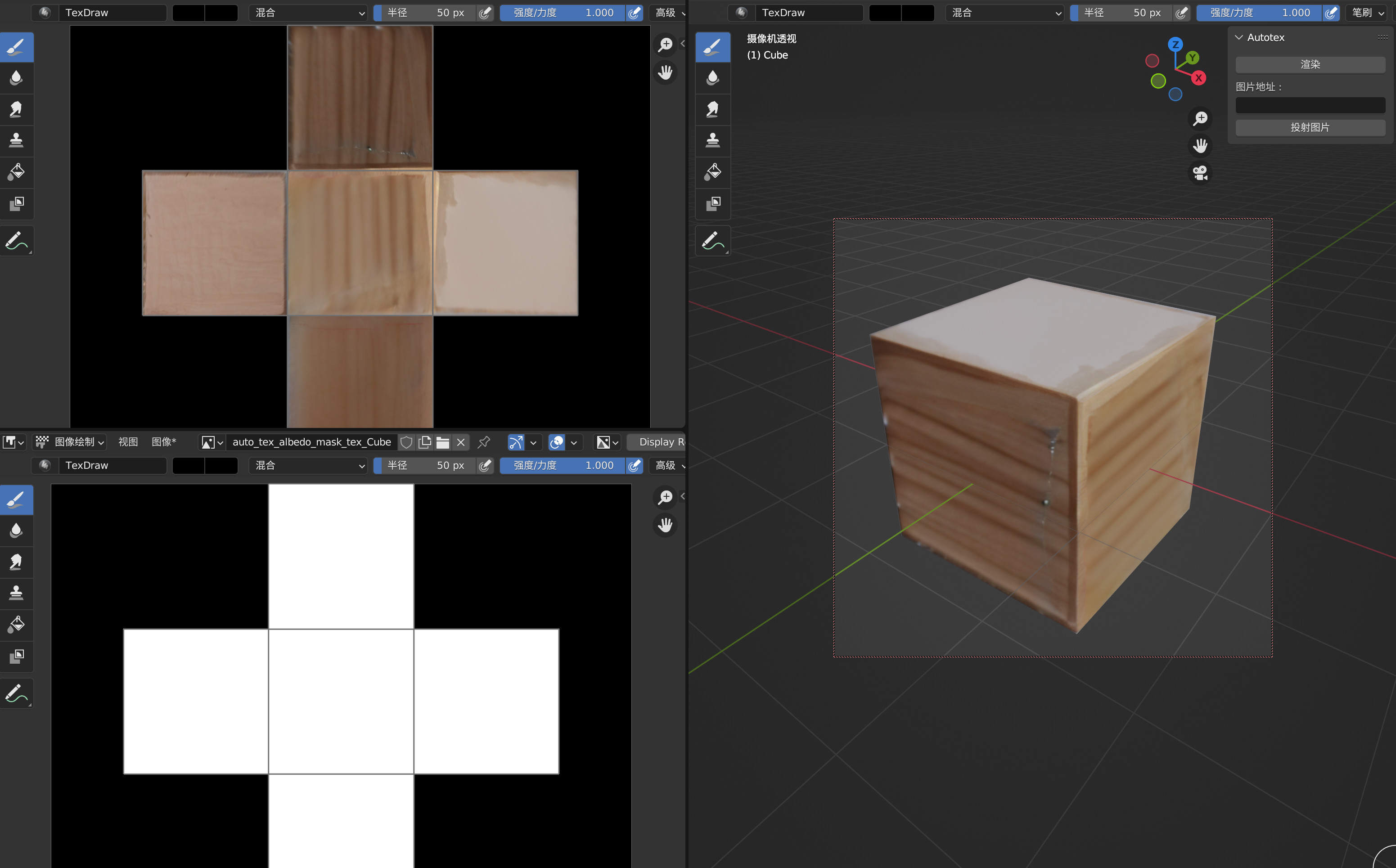Screen dimensions: 1396x868
Task: Click the new image copy icon beside the shield
Action: click(425, 442)
